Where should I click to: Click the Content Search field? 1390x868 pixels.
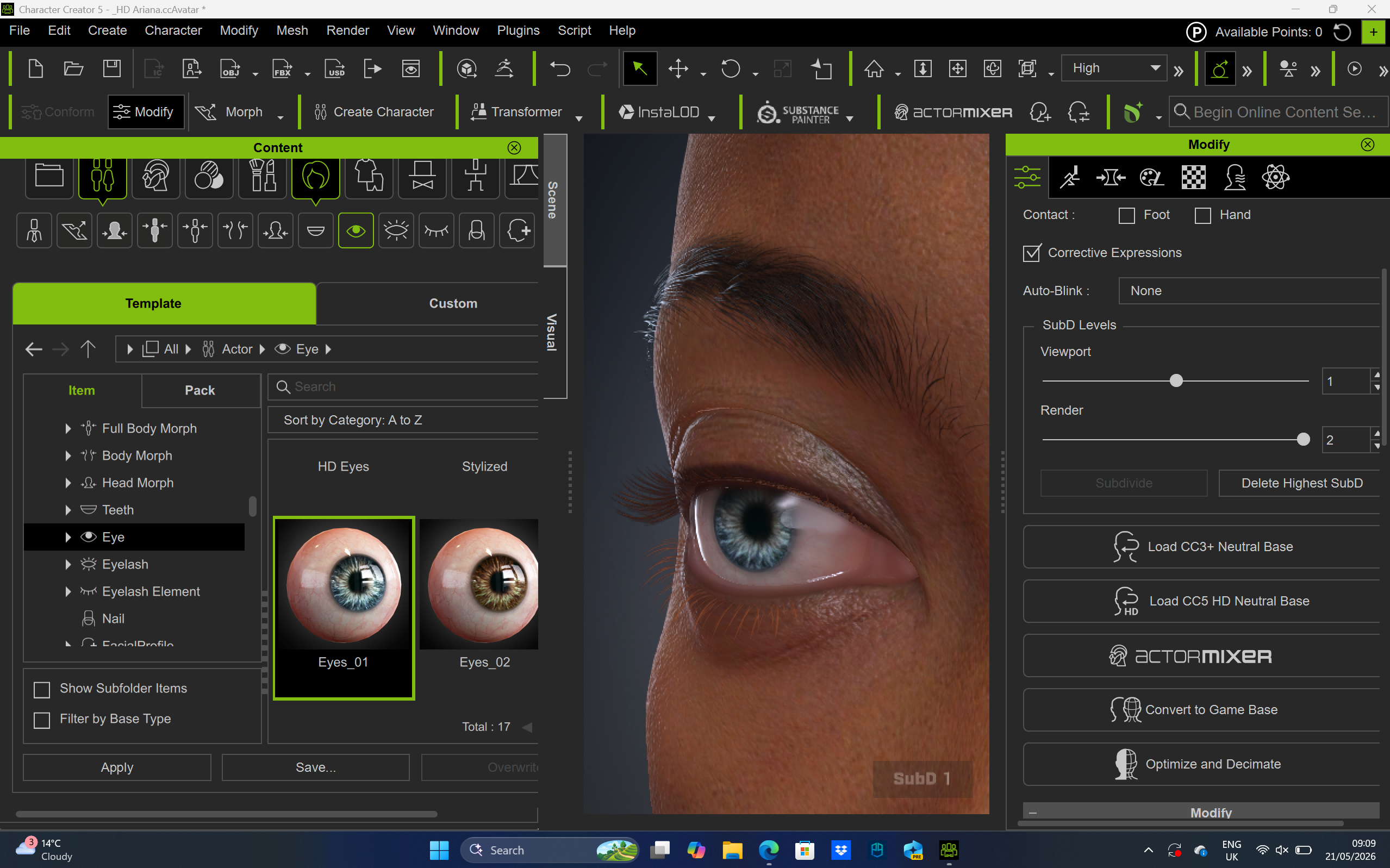pos(403,387)
